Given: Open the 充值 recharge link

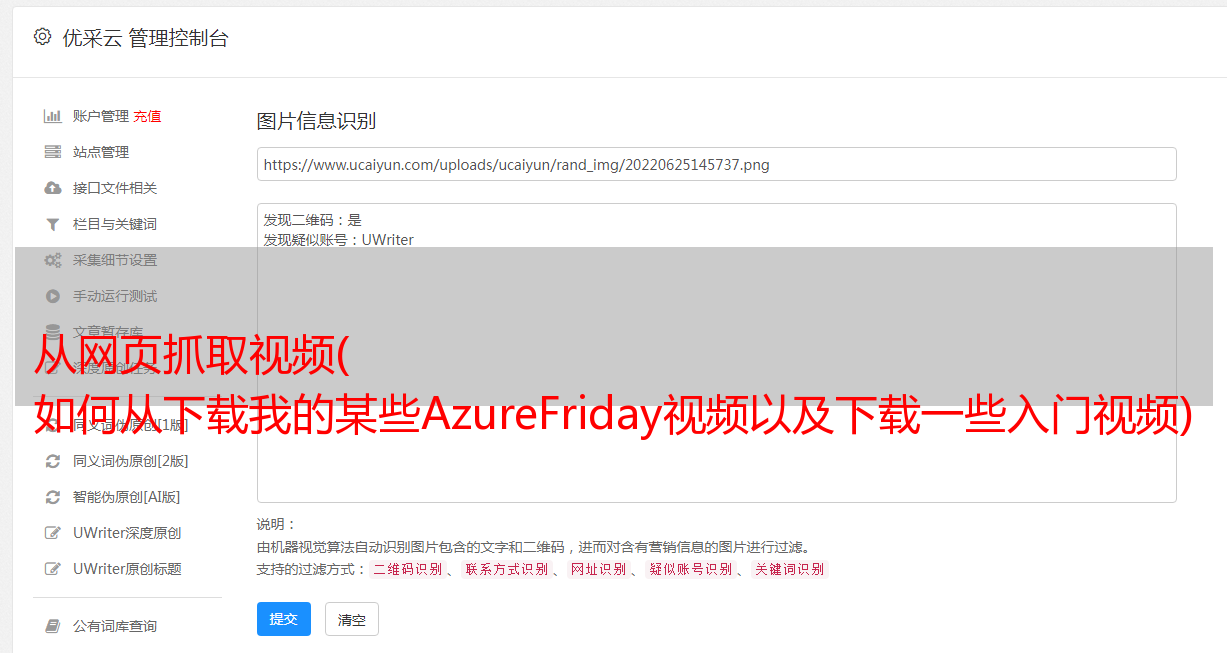Looking at the screenshot, I should 147,116.
